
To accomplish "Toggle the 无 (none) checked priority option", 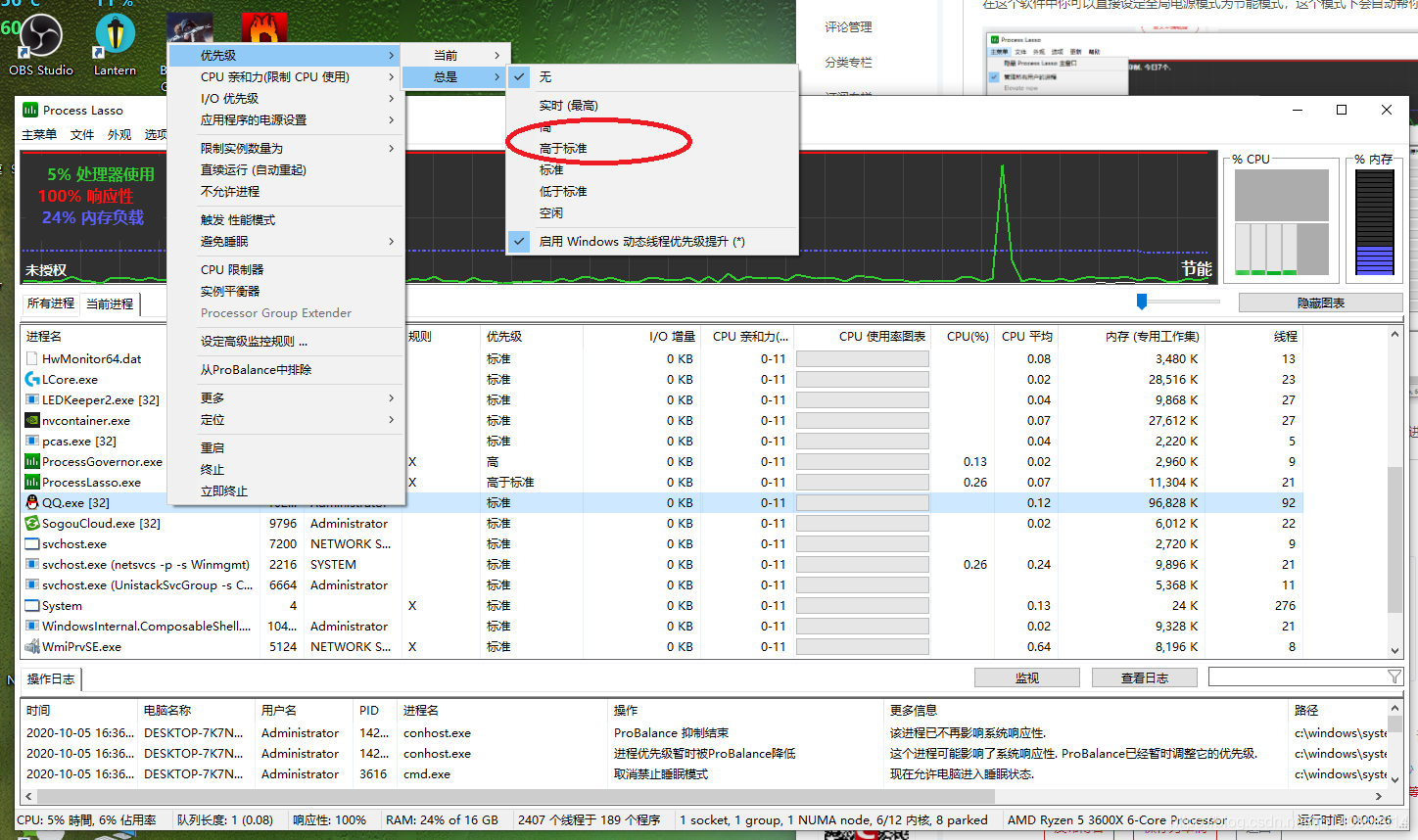I will tap(652, 76).
